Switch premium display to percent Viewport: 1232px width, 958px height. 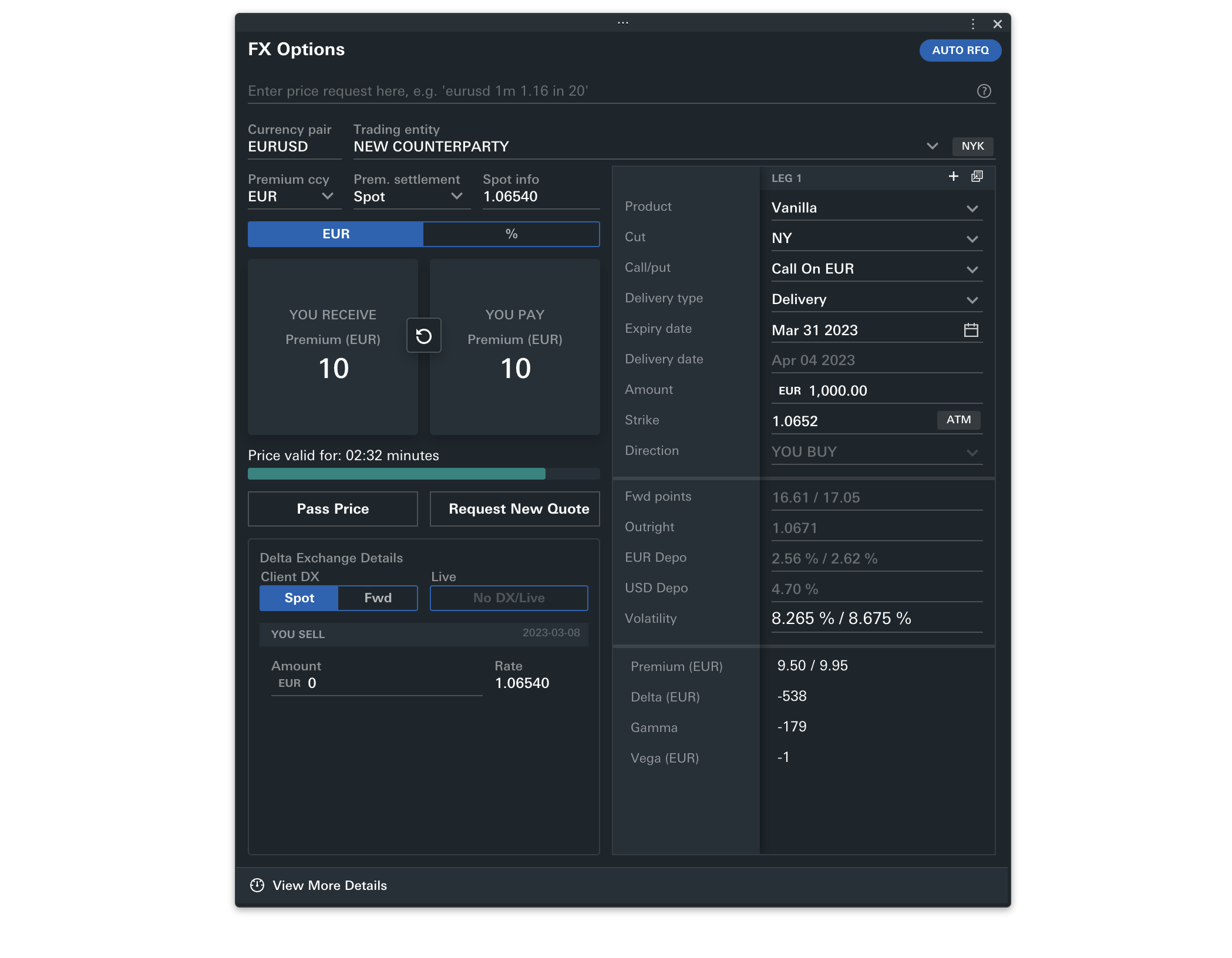coord(510,234)
